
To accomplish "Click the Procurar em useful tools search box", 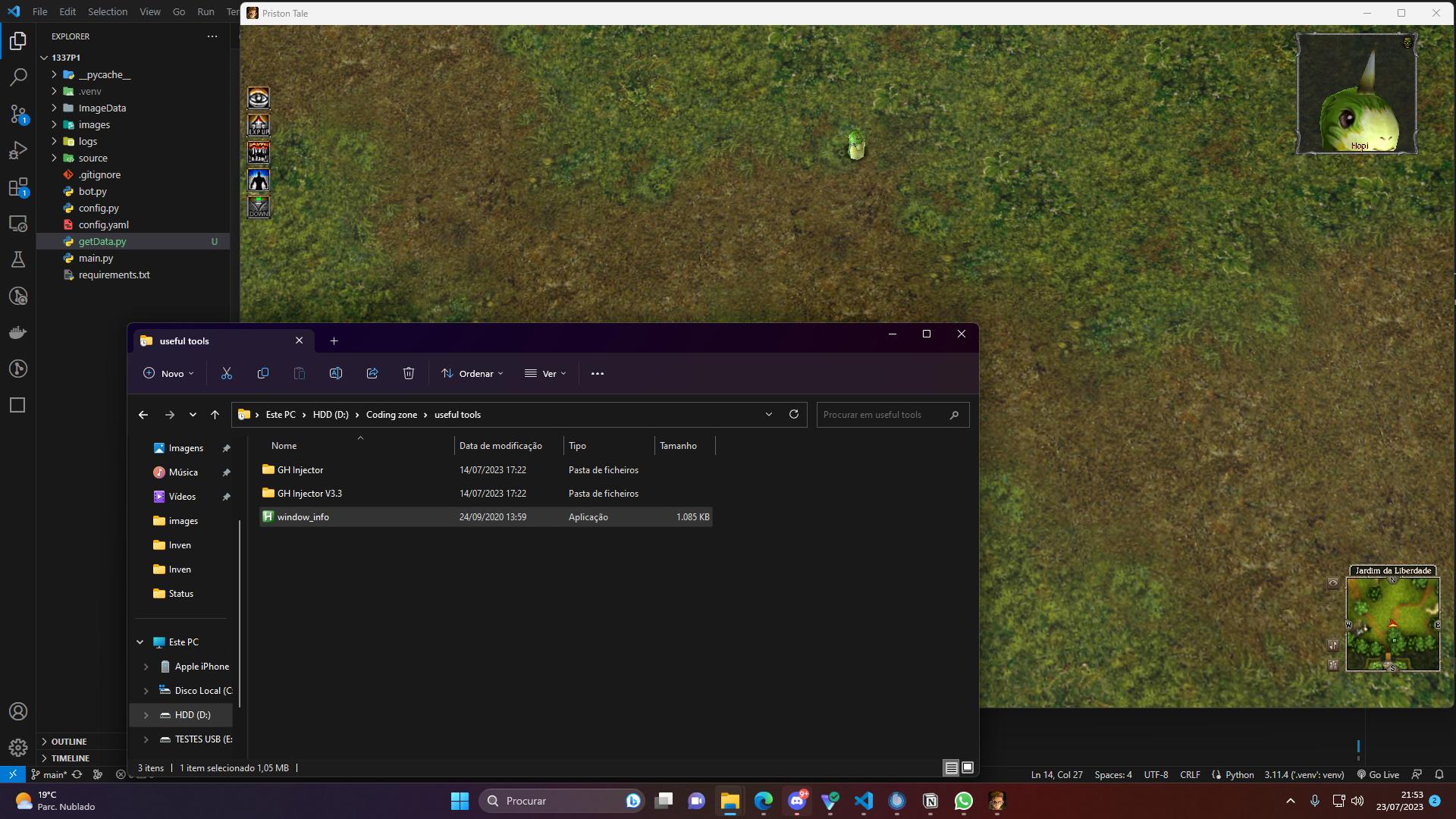I will click(893, 415).
